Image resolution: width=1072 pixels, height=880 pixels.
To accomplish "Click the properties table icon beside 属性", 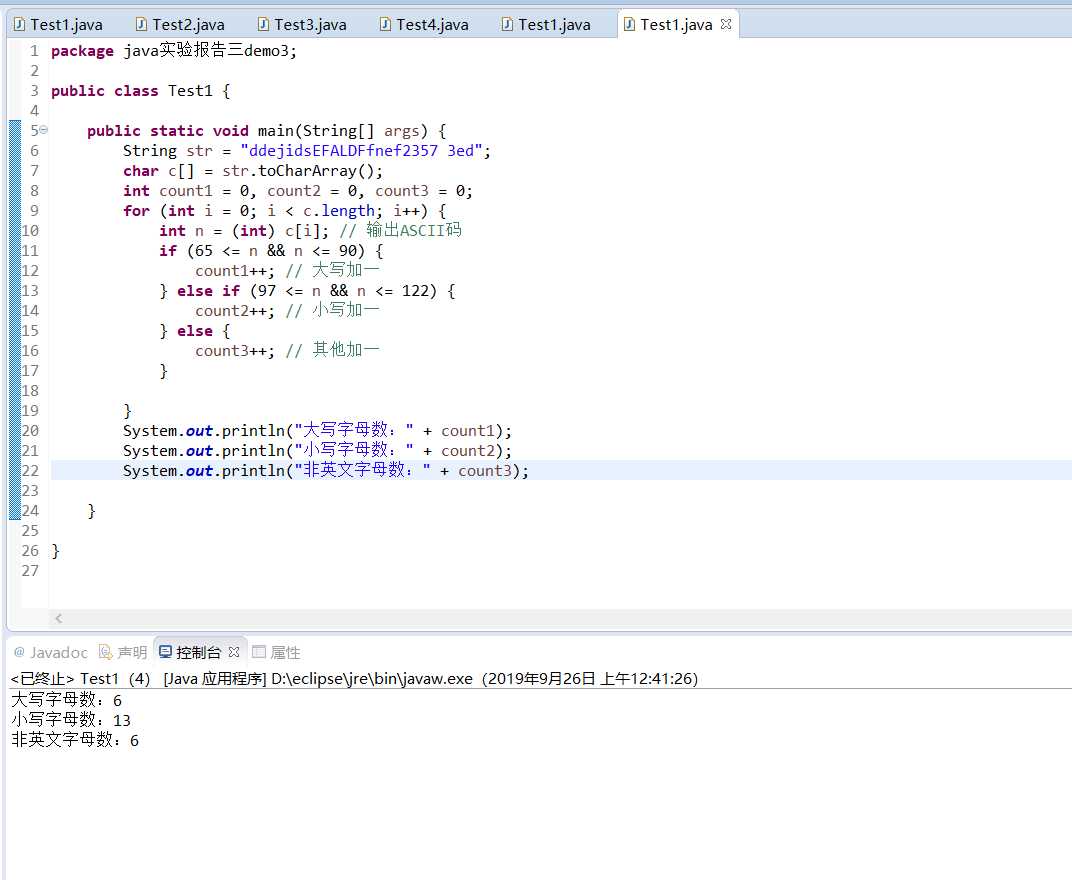I will click(x=258, y=652).
